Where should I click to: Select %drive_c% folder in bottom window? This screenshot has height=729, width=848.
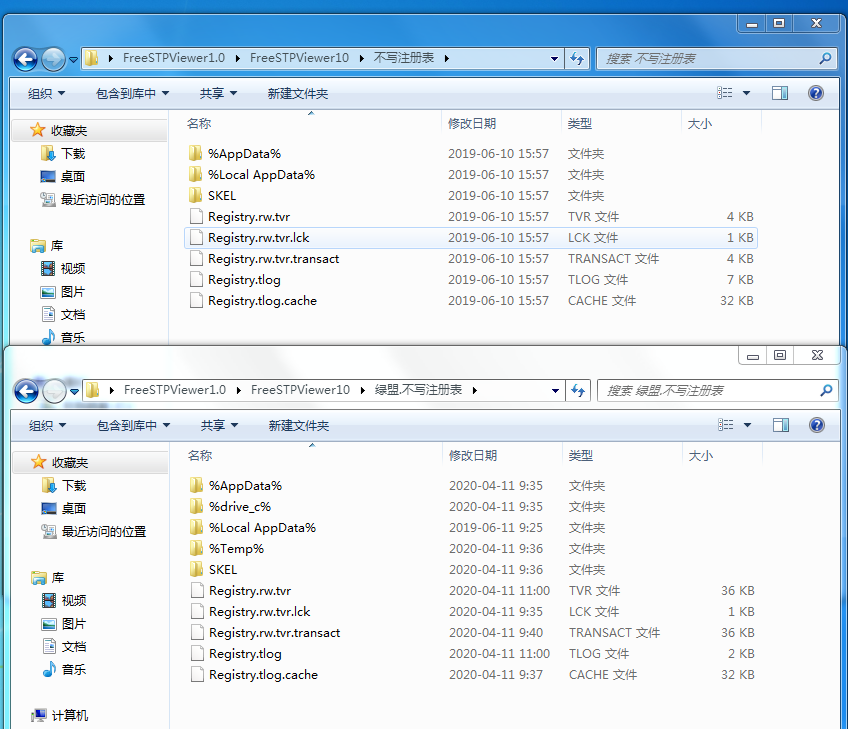(x=472, y=507)
